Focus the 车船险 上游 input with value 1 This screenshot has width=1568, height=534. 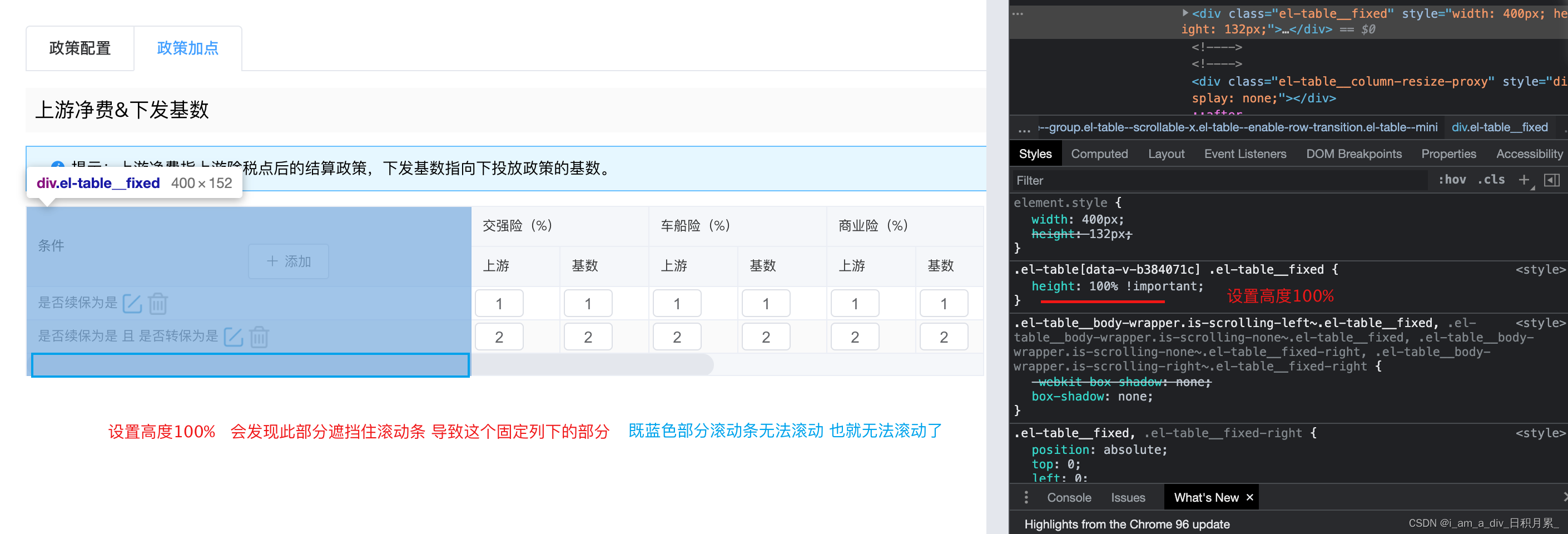[x=677, y=303]
